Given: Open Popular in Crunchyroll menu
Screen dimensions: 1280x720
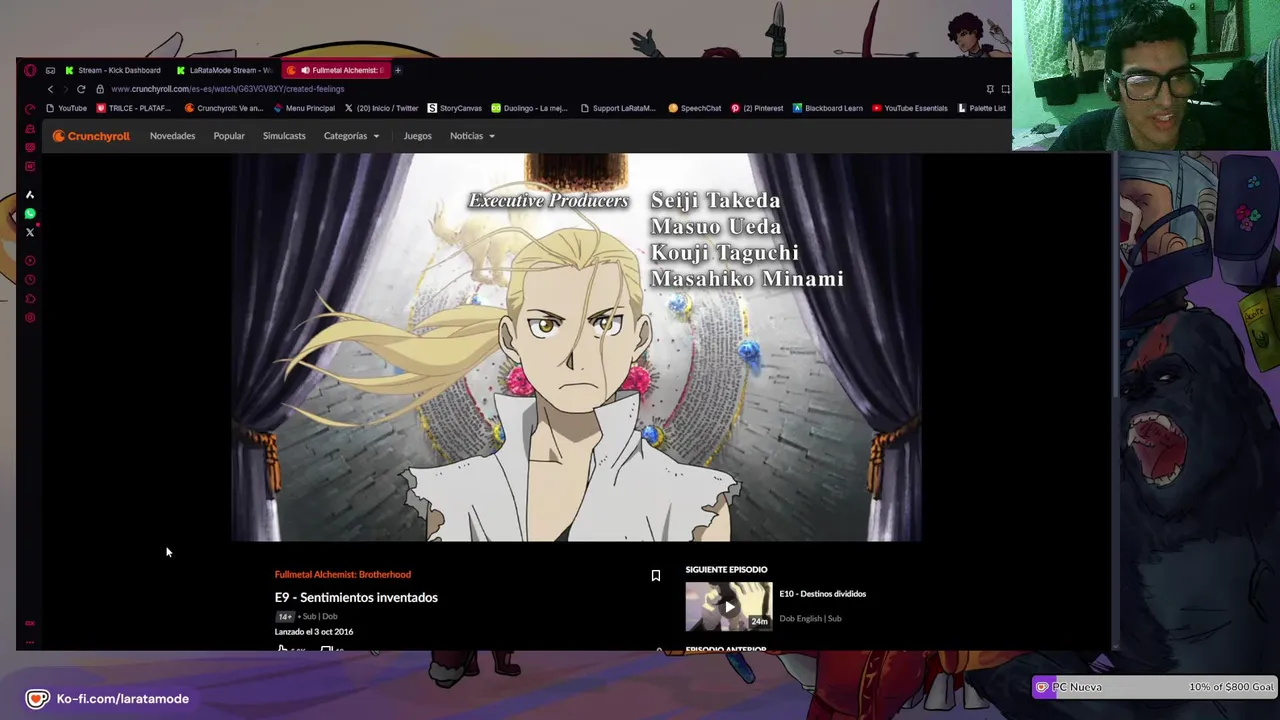Looking at the screenshot, I should (x=229, y=136).
